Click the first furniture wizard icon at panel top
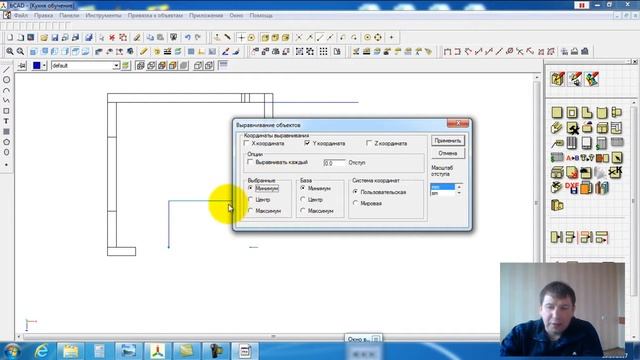 pos(558,79)
